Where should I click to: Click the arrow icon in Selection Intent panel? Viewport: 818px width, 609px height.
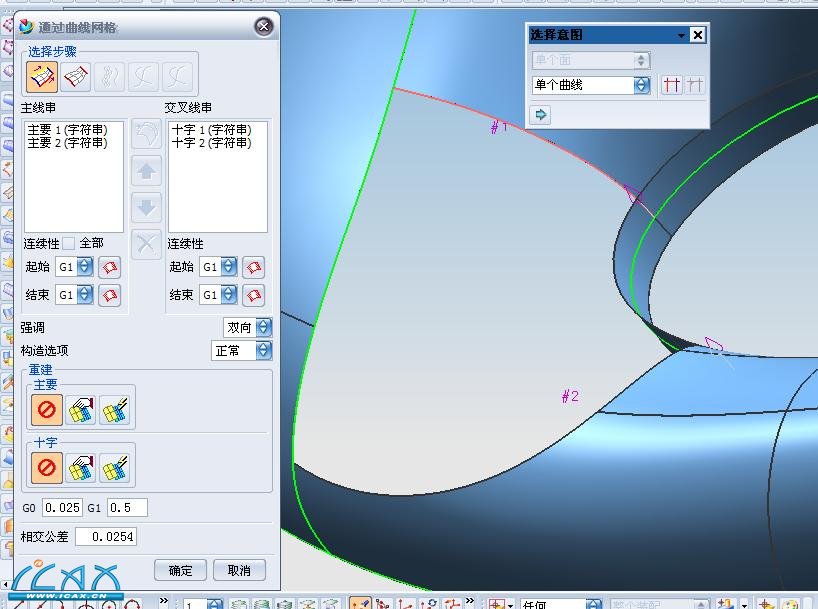tap(541, 115)
